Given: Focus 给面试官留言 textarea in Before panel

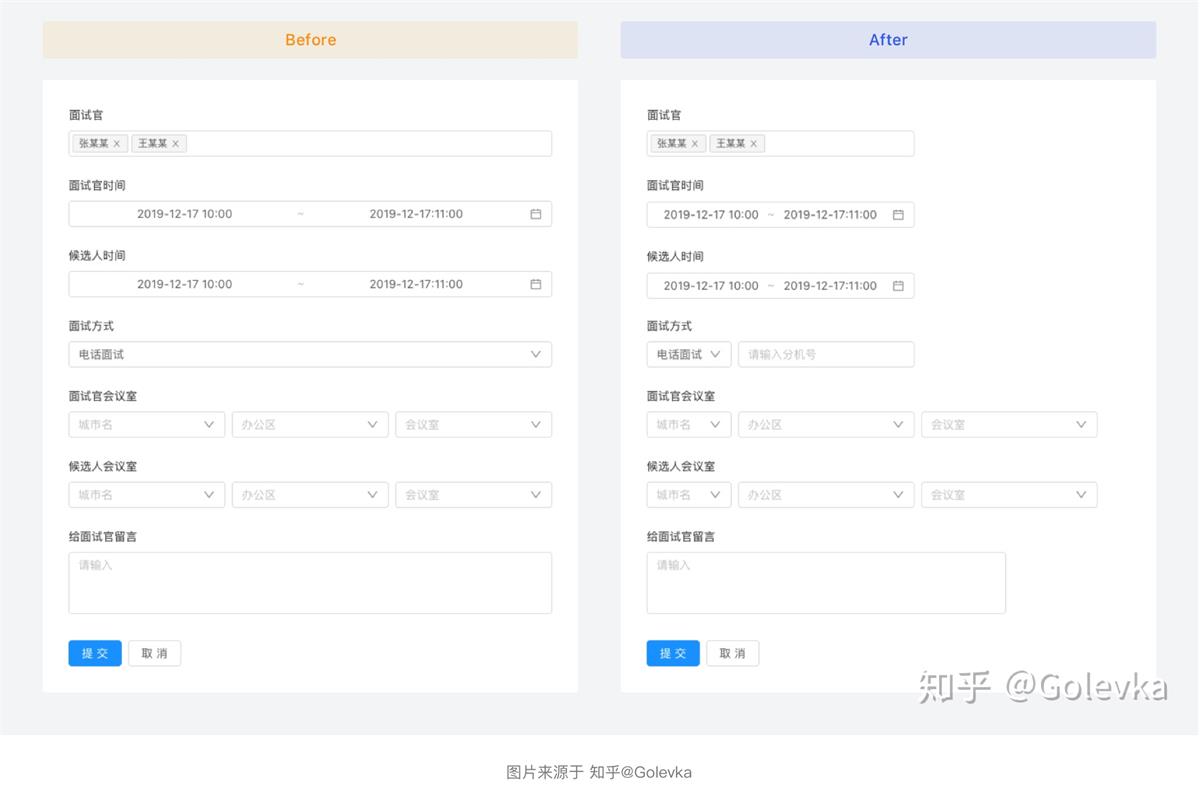Looking at the screenshot, I should (310, 583).
